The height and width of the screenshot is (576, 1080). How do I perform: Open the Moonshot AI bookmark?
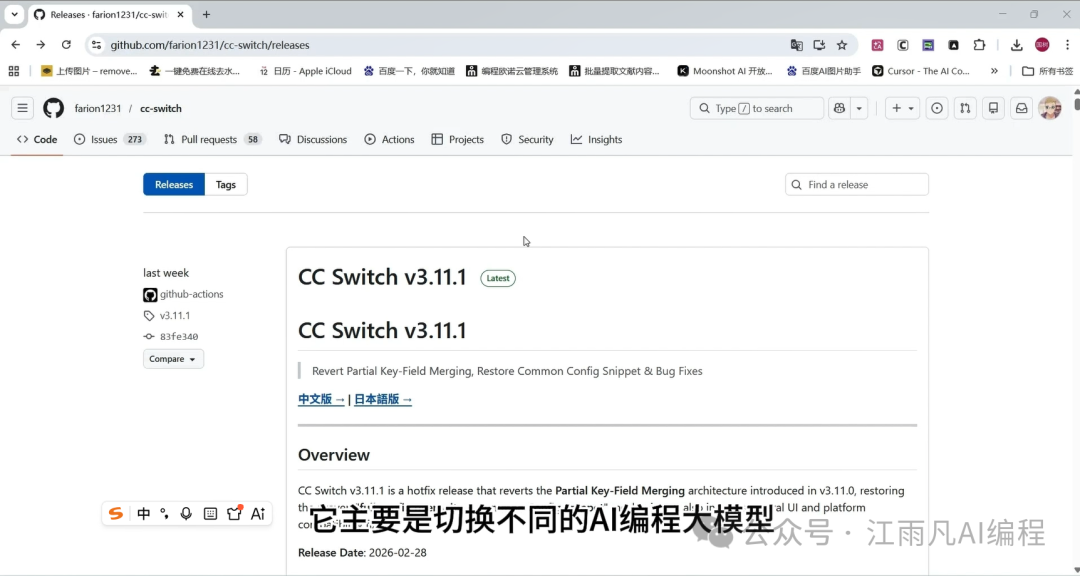click(x=725, y=71)
